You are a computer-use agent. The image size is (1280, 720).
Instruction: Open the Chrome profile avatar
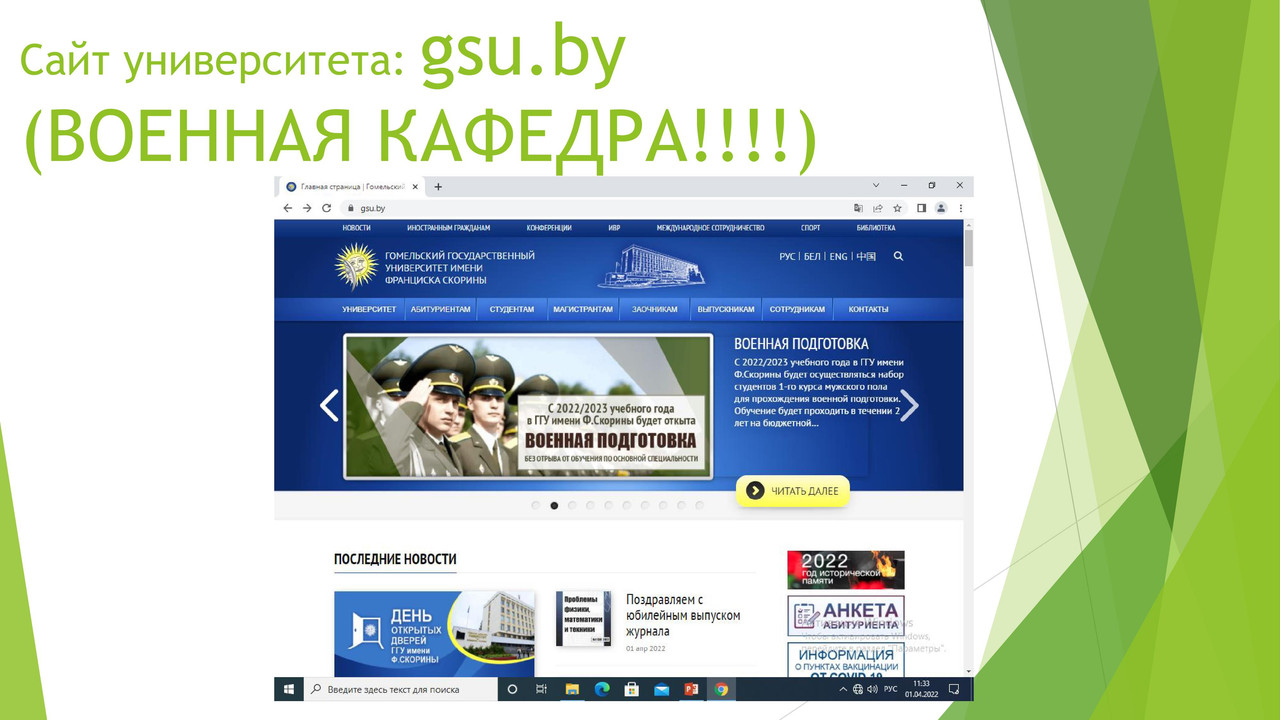(941, 208)
